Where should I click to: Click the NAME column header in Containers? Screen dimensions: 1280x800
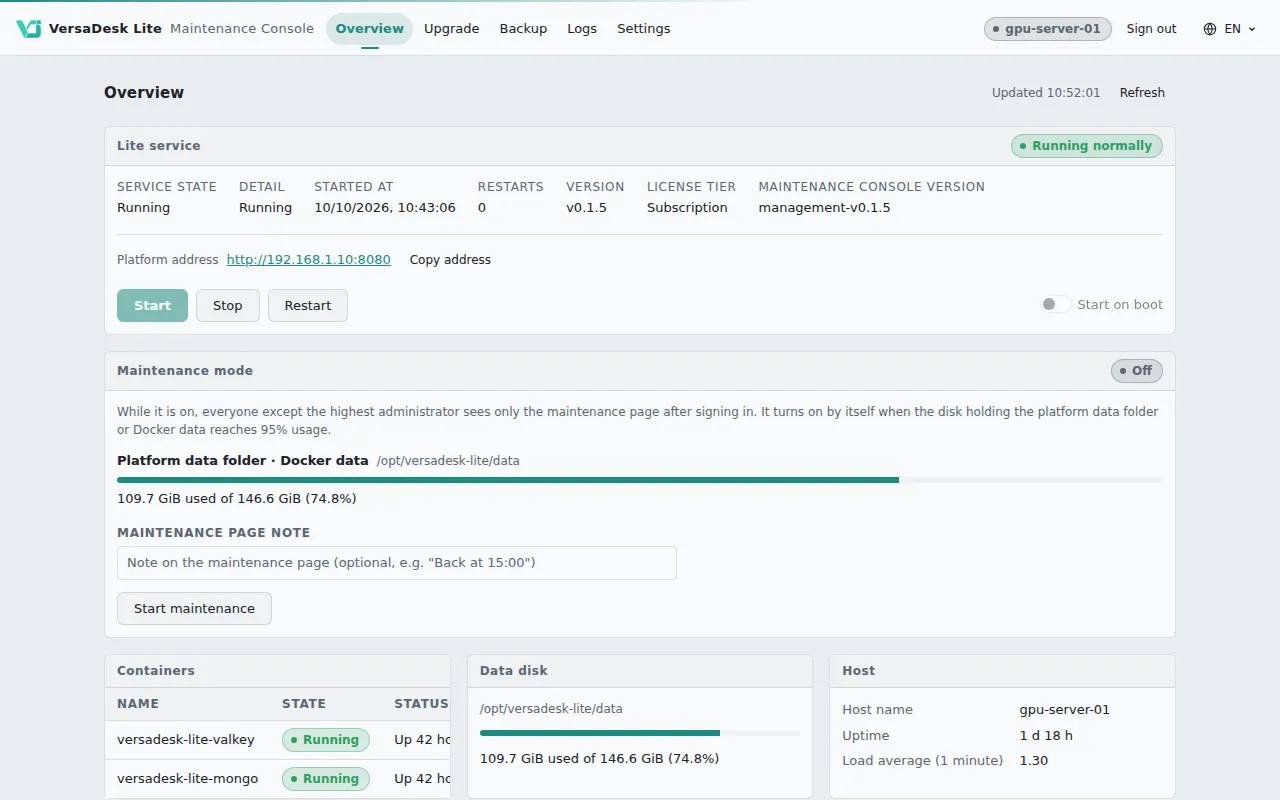[x=138, y=704]
